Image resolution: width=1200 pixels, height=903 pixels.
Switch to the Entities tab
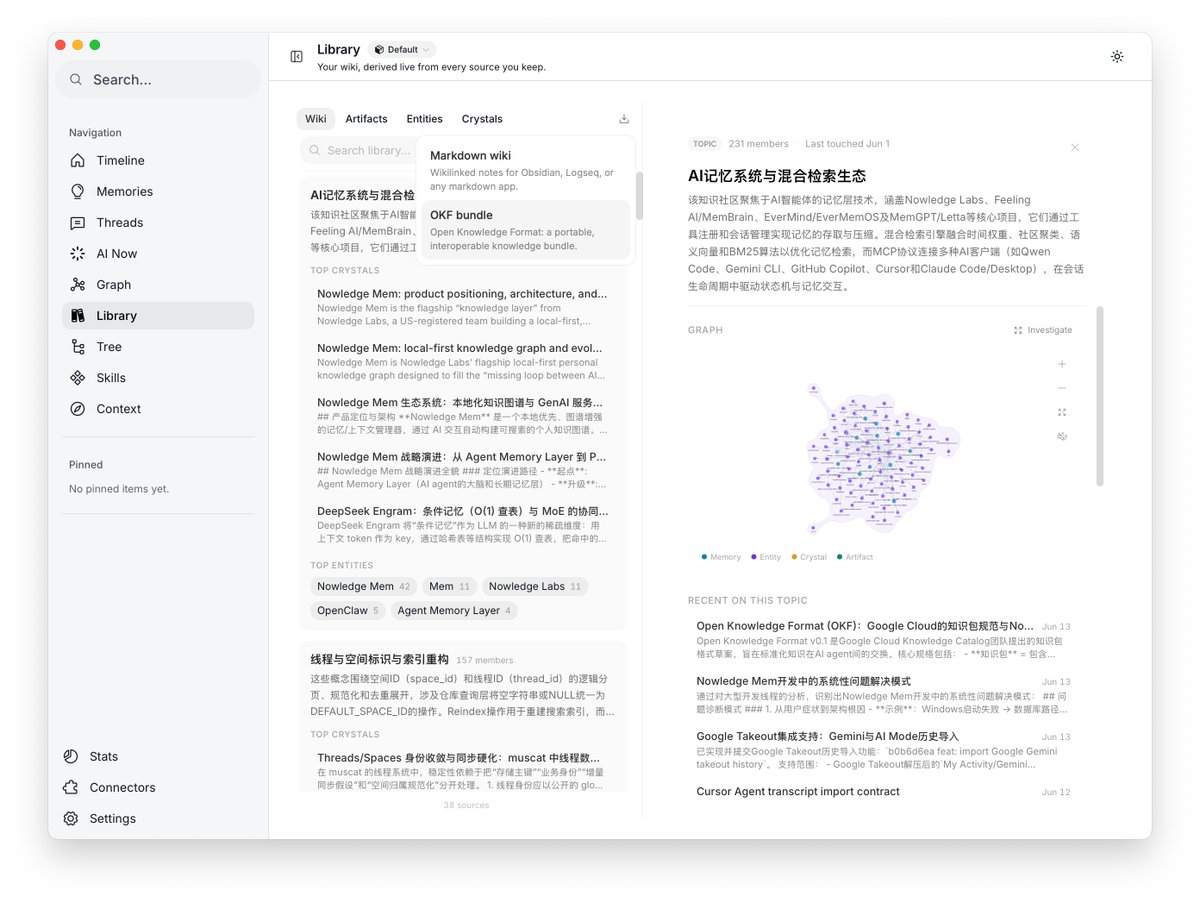424,119
